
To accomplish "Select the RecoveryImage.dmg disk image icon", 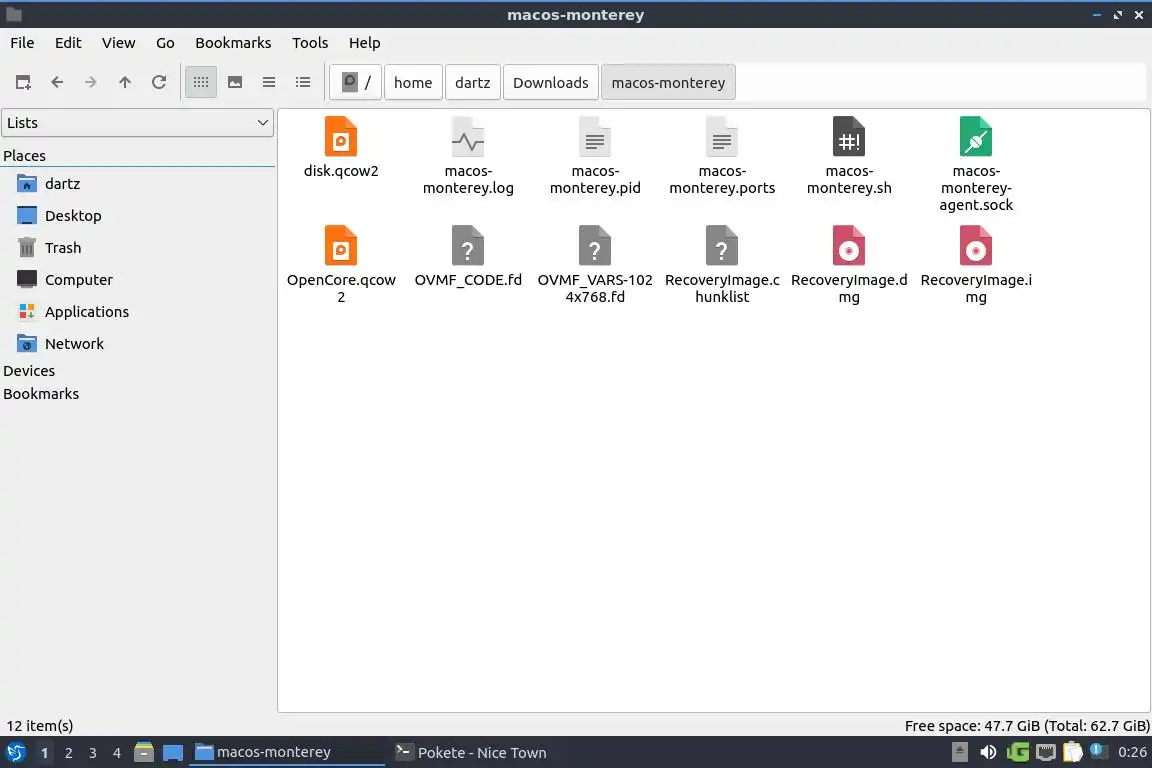I will click(x=849, y=245).
